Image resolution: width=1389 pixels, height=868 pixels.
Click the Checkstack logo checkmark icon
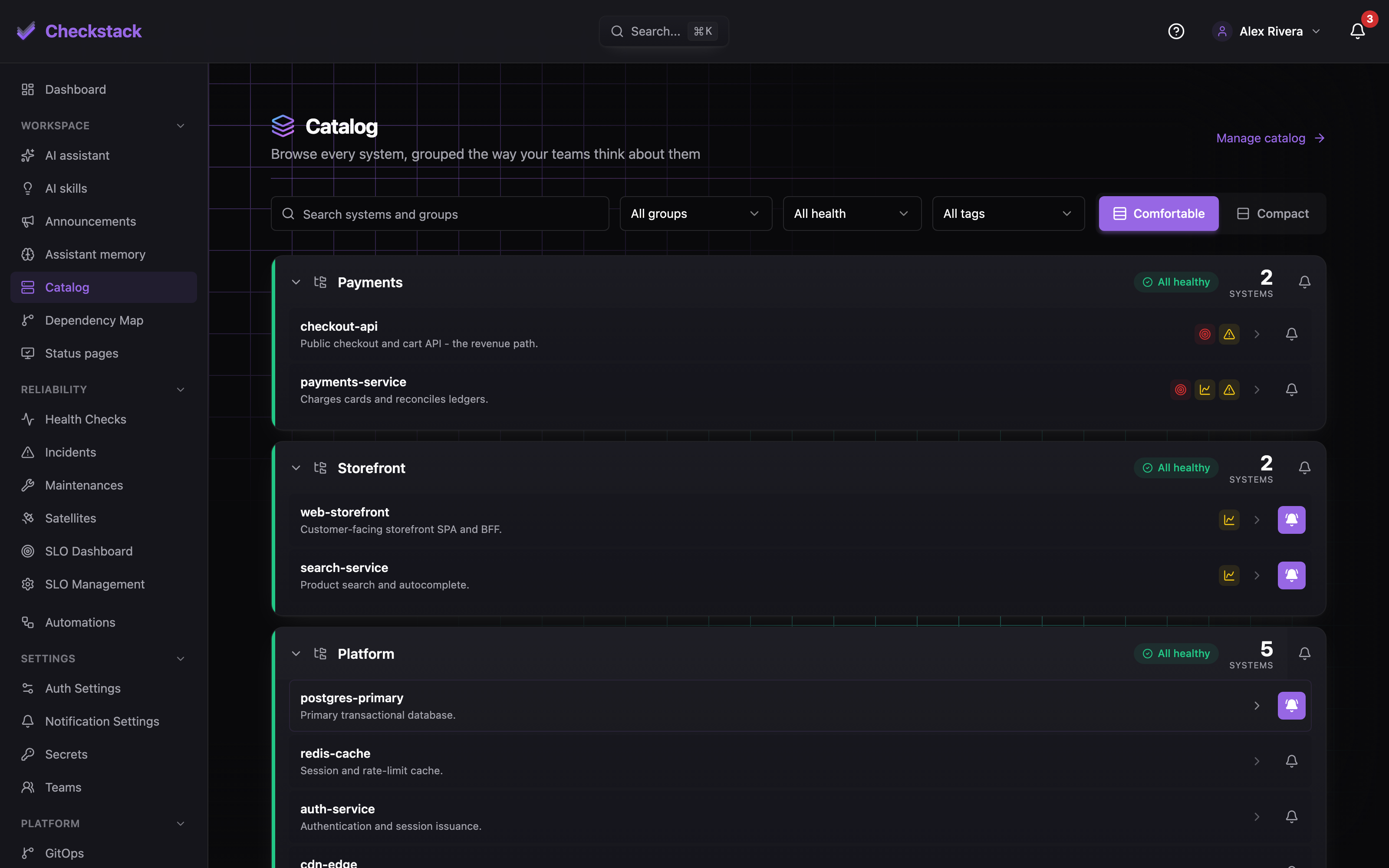26,31
